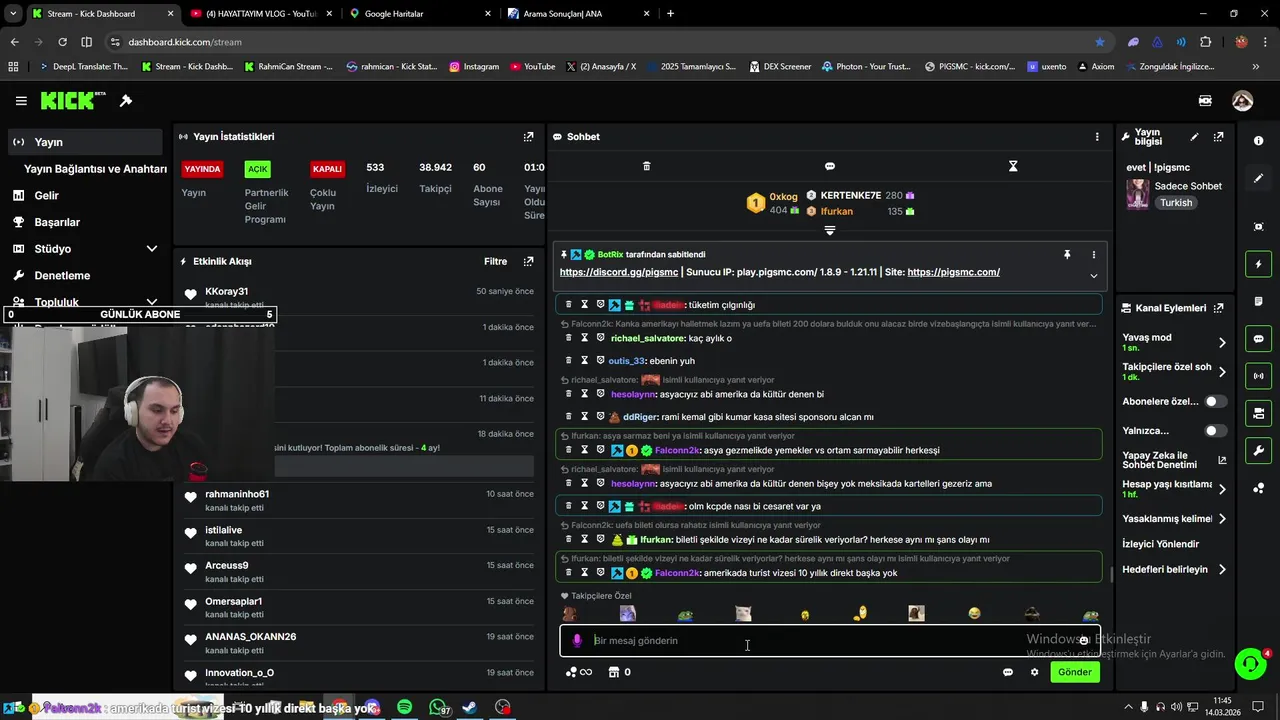The height and width of the screenshot is (720, 1280).
Task: Open the emoji picker in message box
Action: point(1083,641)
